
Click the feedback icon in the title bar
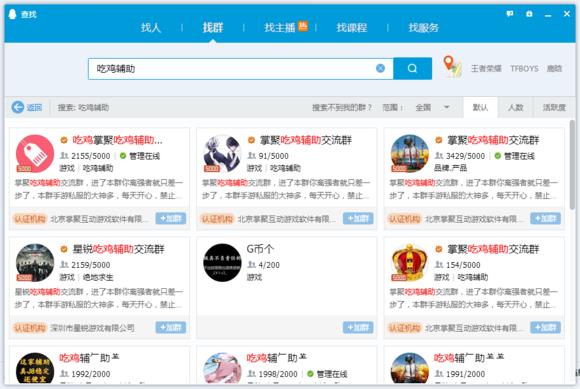click(x=510, y=14)
